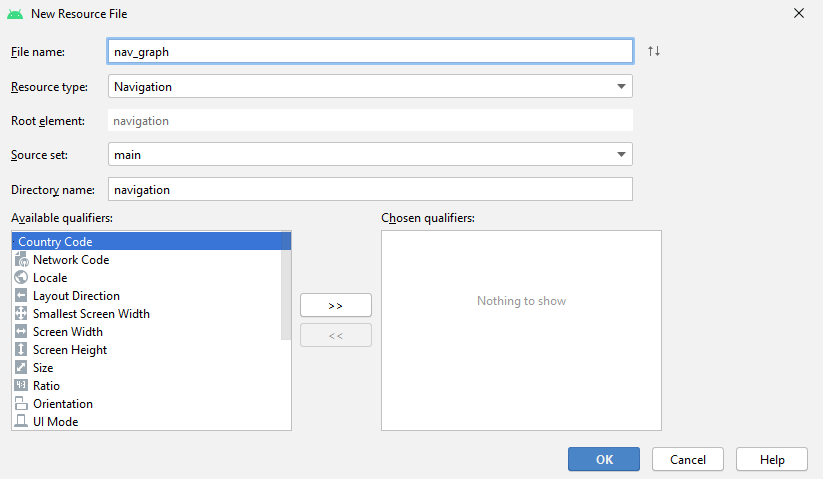Open Help for this dialog
This screenshot has height=479, width=823.
click(x=771, y=460)
